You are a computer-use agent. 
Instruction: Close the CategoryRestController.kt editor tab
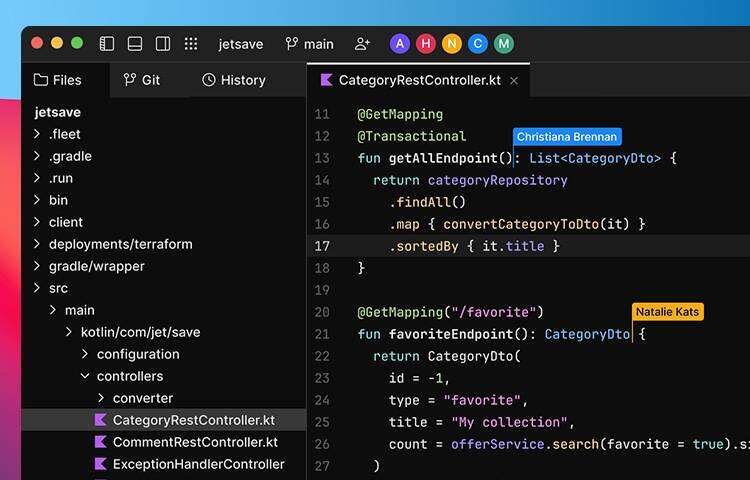[x=514, y=80]
